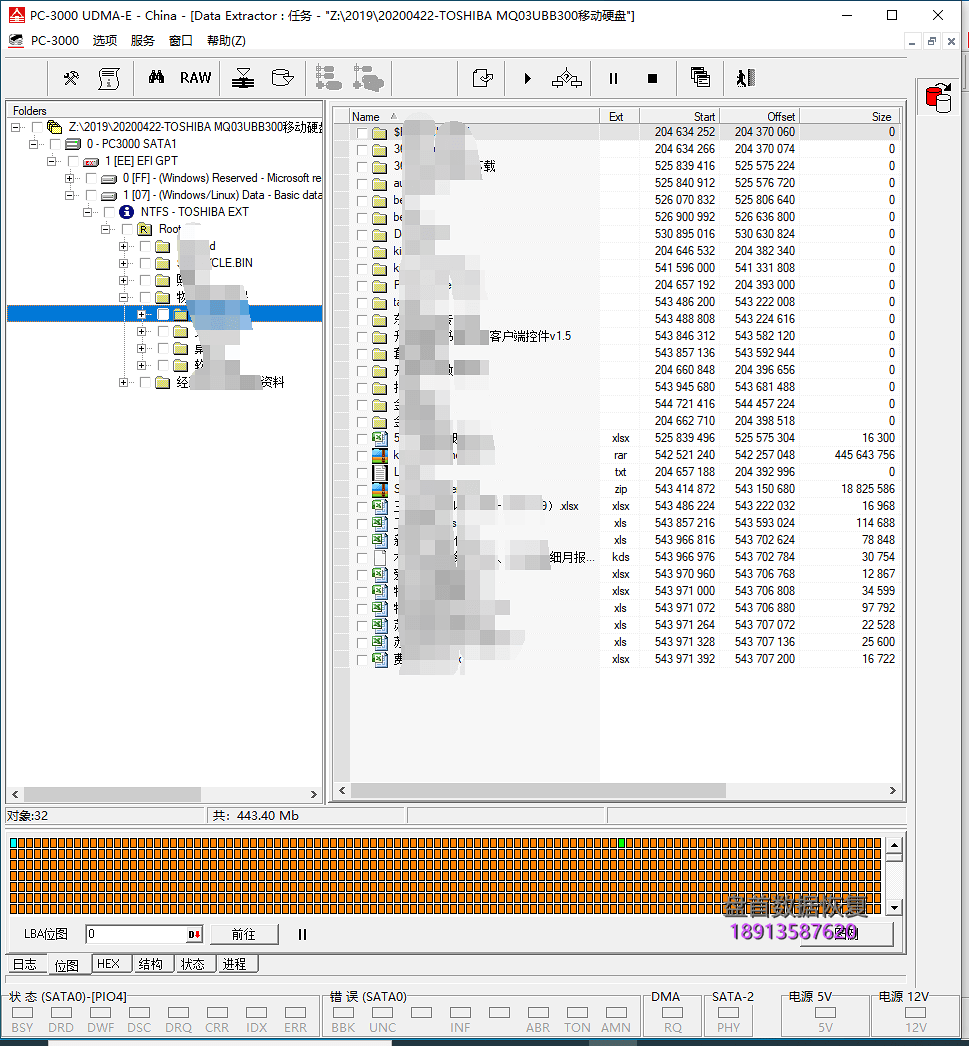Open the PC-3000 menu

(55, 41)
